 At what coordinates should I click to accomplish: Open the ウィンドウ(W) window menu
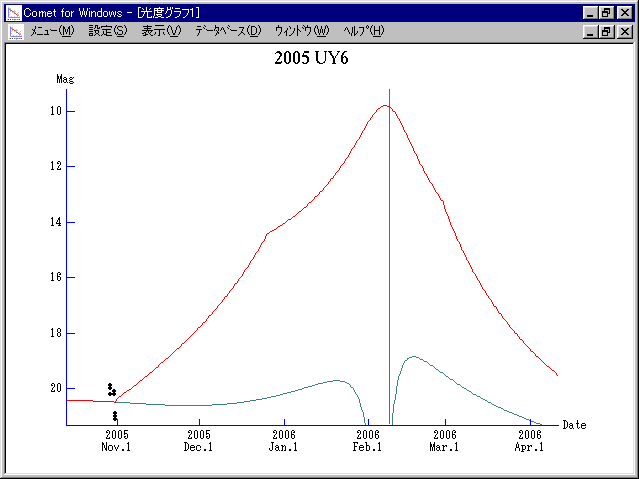[x=301, y=31]
